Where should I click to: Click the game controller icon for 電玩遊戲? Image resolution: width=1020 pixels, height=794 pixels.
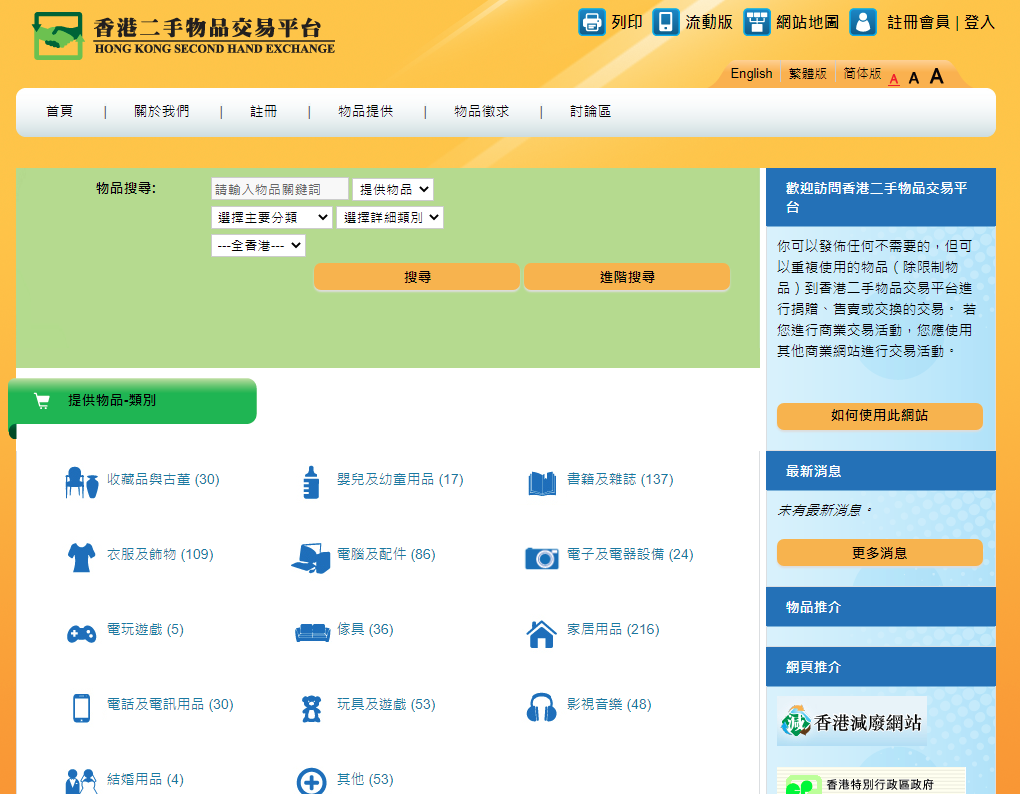[81, 632]
